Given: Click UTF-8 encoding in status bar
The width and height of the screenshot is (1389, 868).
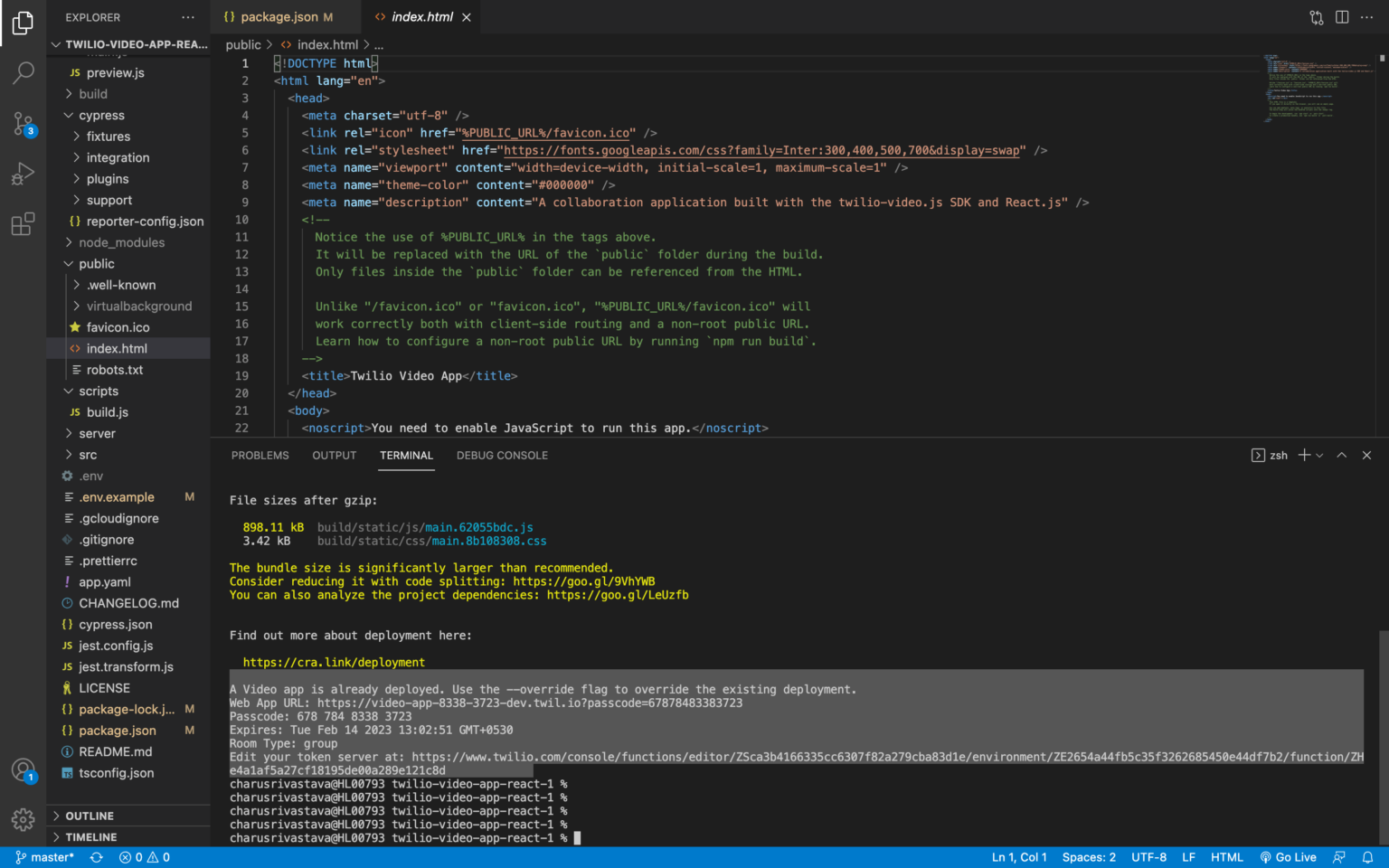Looking at the screenshot, I should click(1148, 856).
